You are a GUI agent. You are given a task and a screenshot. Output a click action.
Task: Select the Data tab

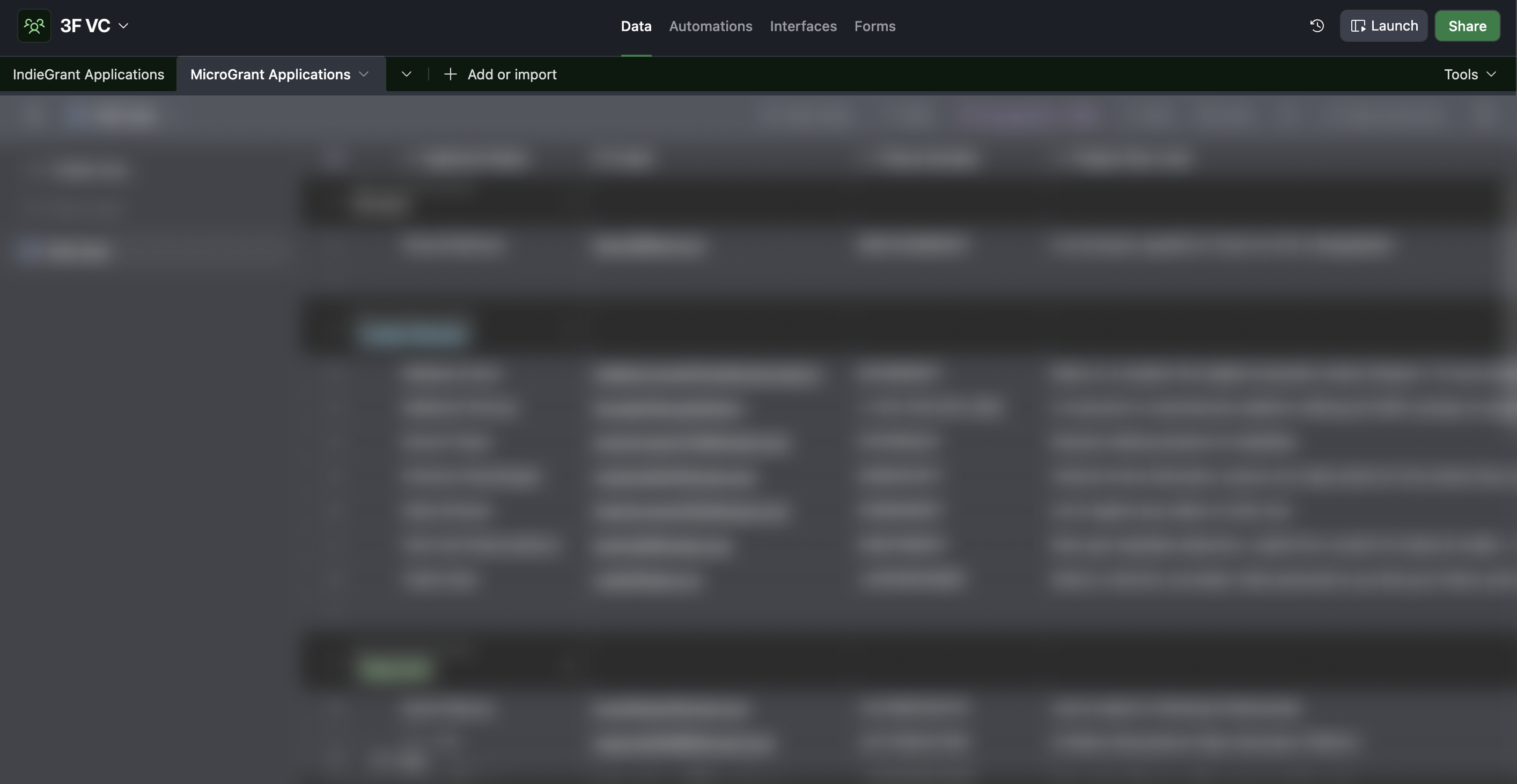click(636, 26)
